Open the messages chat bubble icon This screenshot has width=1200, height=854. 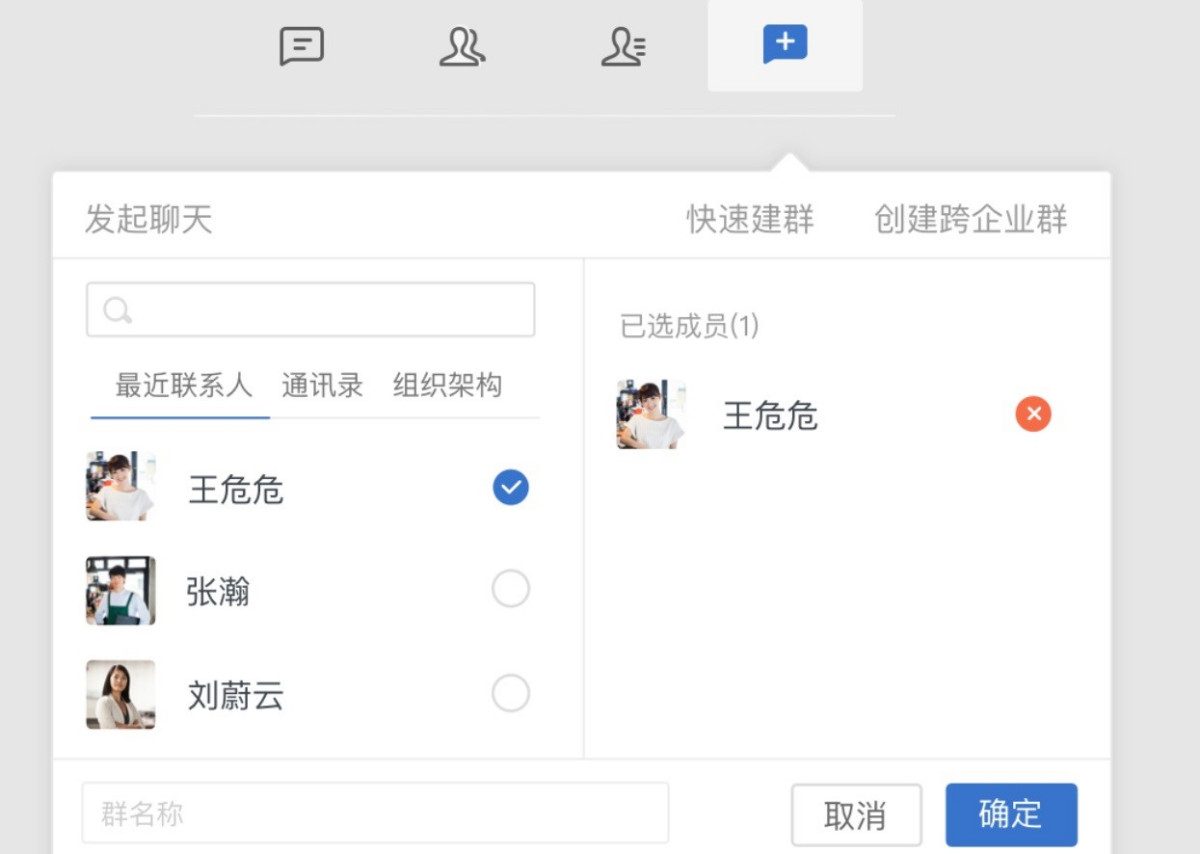pyautogui.click(x=301, y=46)
